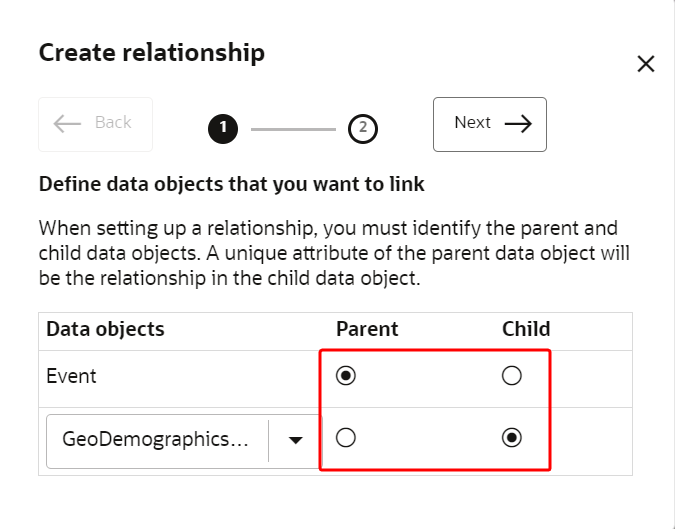Image resolution: width=675 pixels, height=529 pixels.
Task: Click the right arrow icon in Next
Action: (518, 123)
